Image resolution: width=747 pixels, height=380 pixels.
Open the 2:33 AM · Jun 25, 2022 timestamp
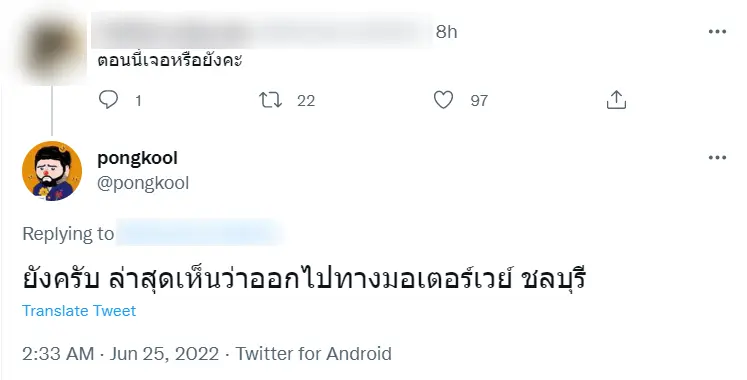(x=121, y=354)
